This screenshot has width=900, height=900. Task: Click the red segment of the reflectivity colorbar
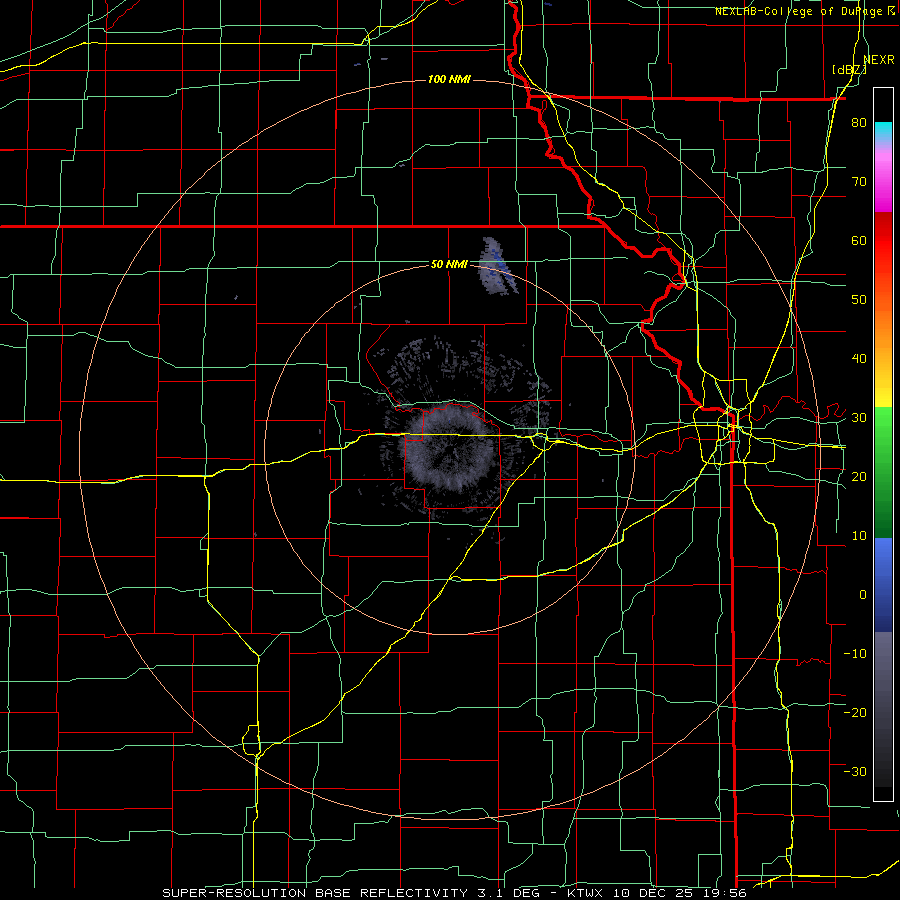click(x=883, y=255)
